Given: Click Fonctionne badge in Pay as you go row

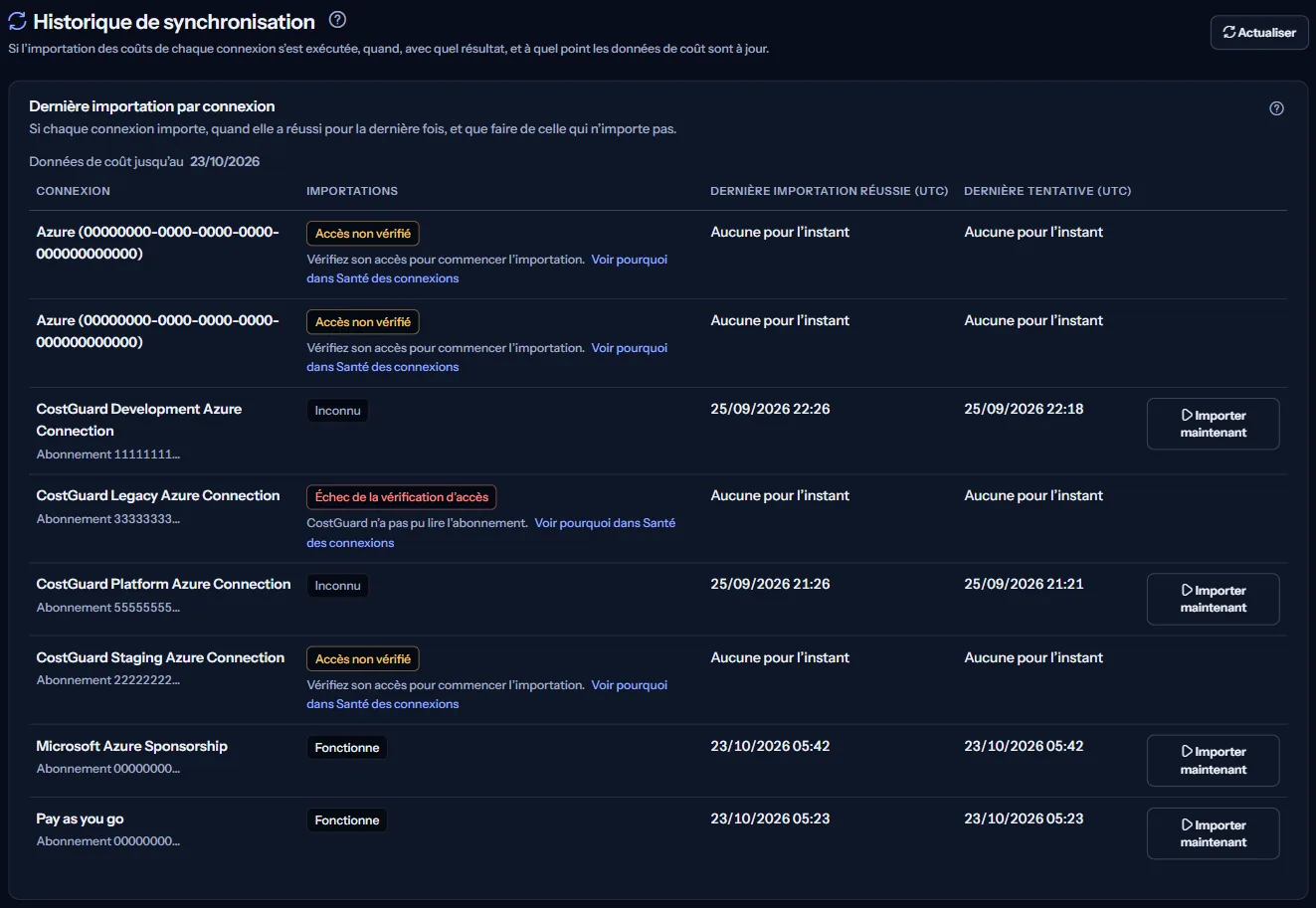Looking at the screenshot, I should (347, 820).
